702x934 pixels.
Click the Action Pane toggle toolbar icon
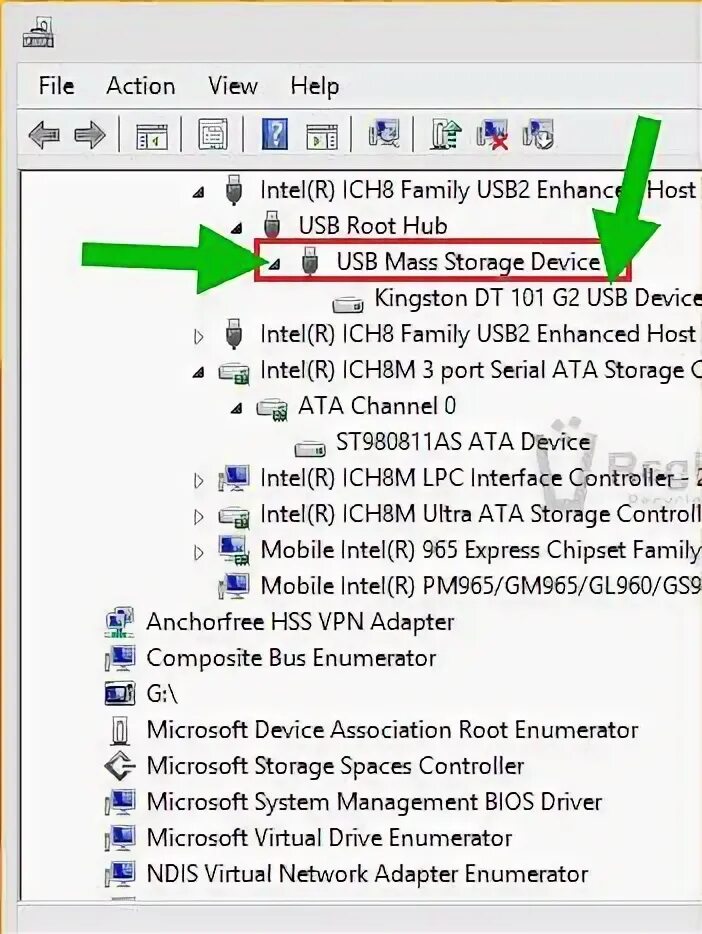(x=322, y=136)
